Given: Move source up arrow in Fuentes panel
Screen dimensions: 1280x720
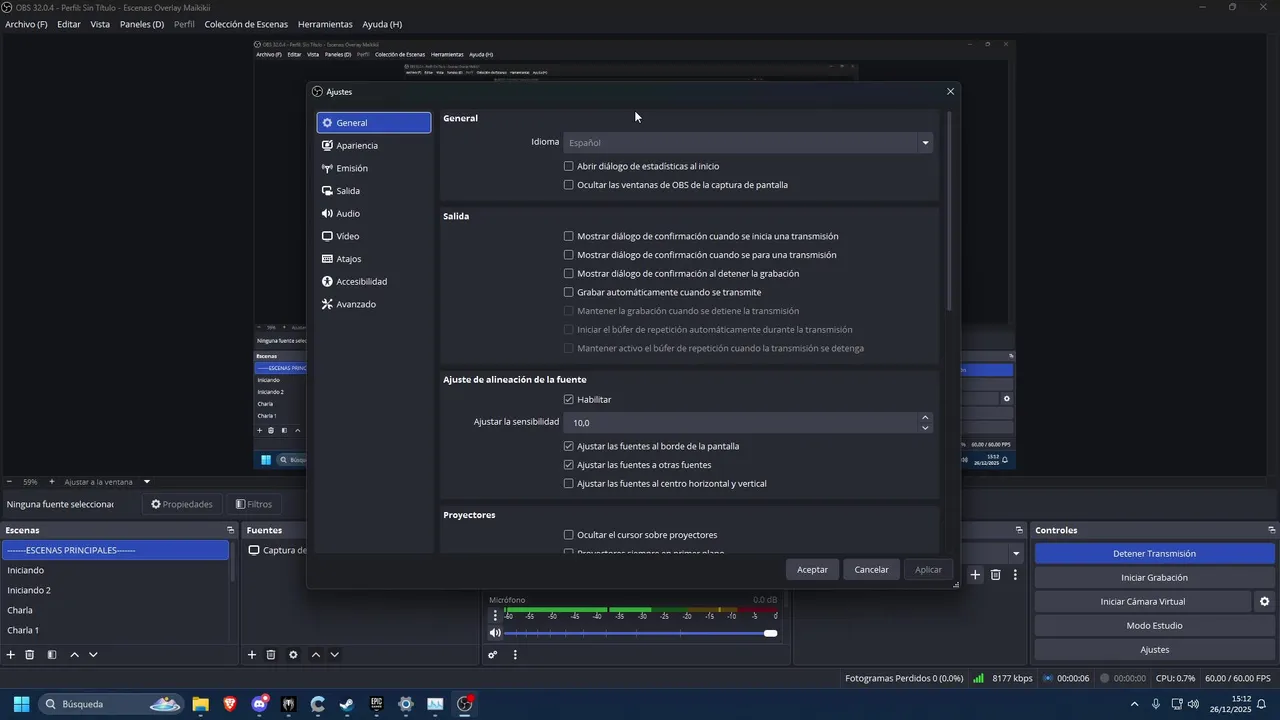Looking at the screenshot, I should point(316,655).
